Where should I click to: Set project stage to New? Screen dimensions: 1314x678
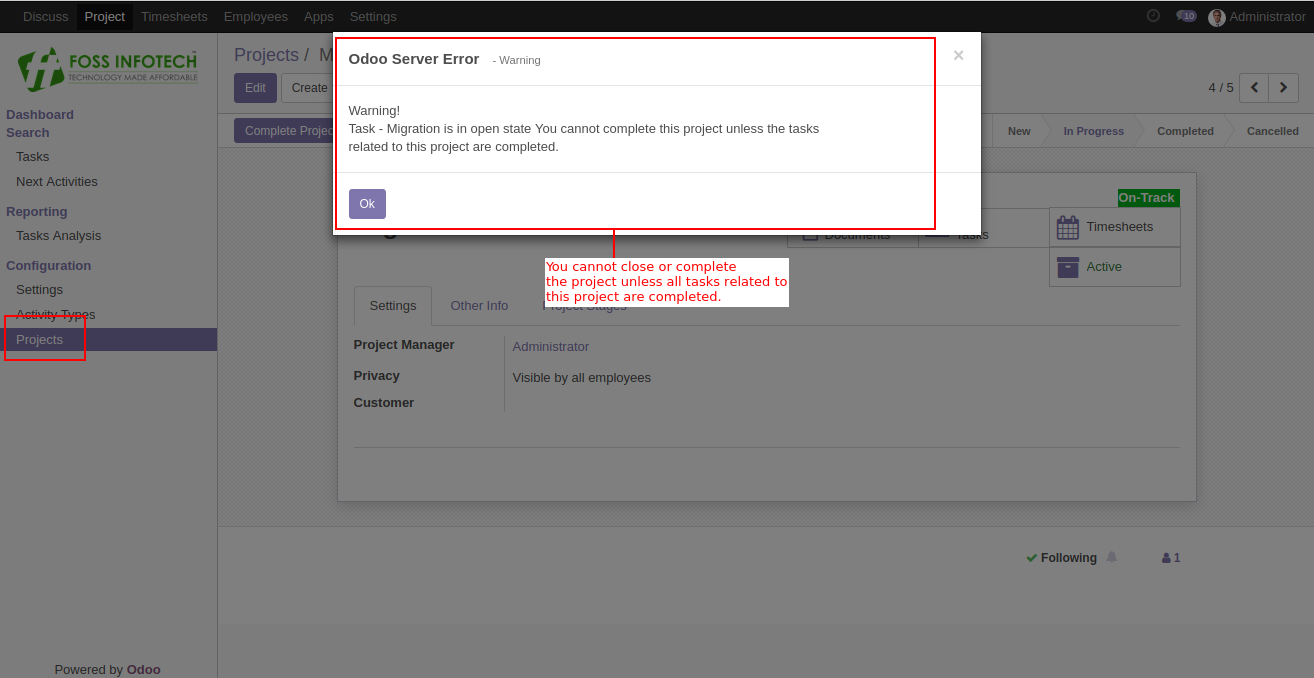(x=1019, y=131)
